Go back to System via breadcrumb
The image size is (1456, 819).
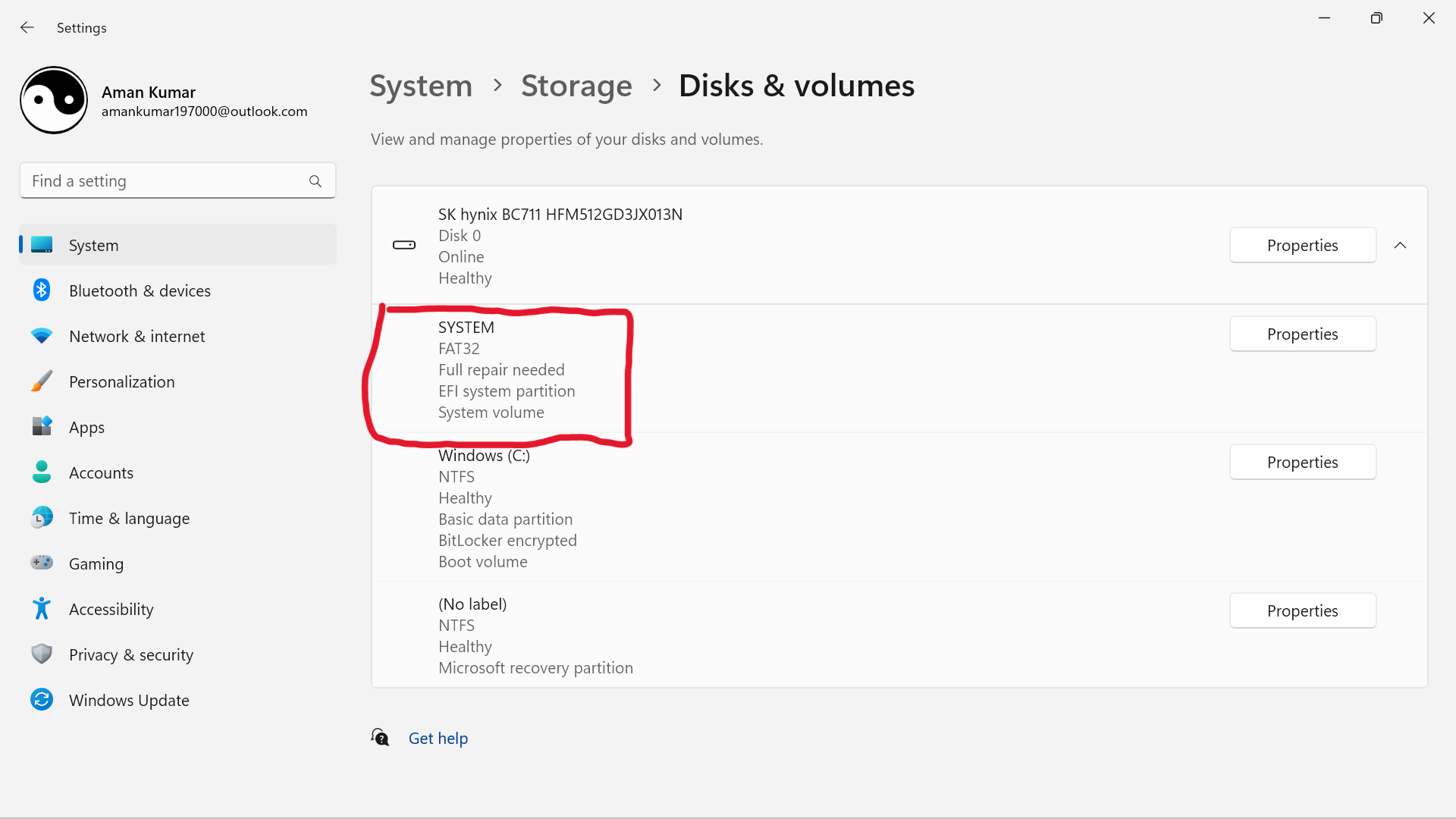(x=421, y=86)
